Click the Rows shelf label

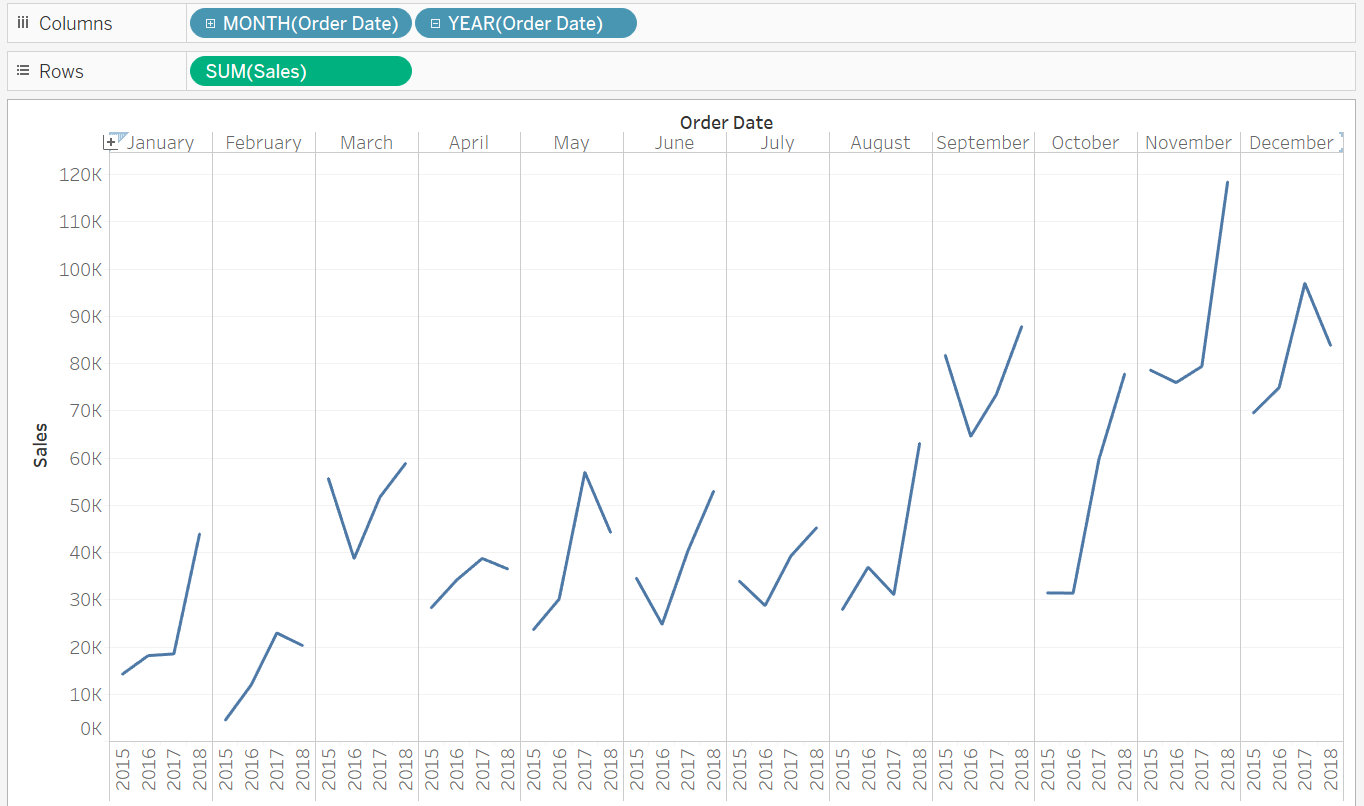61,72
